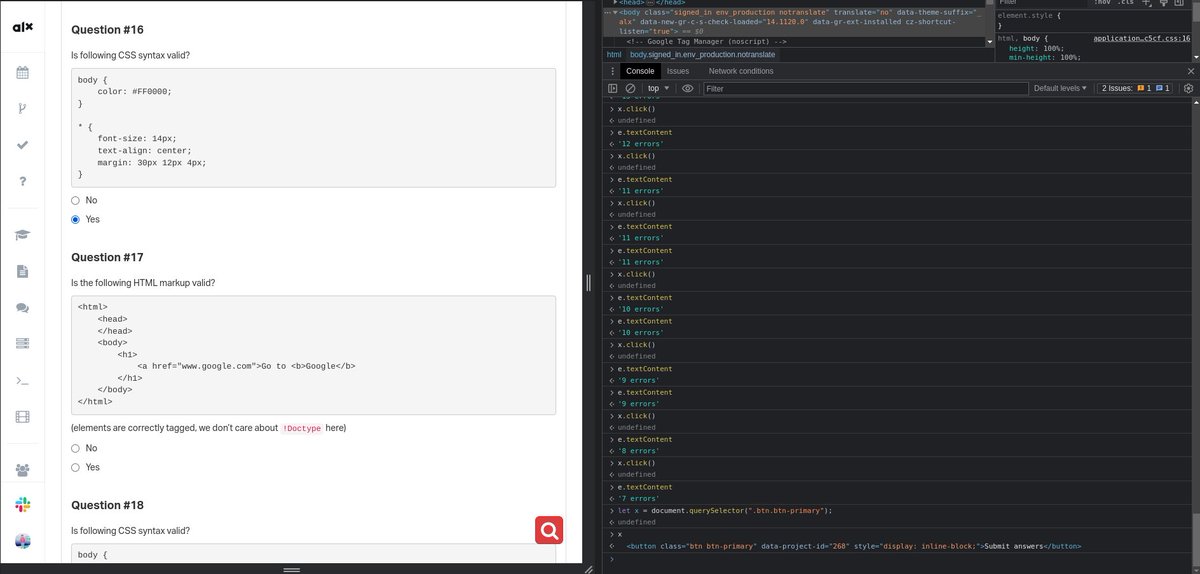Switch to the Network conditions tab

pos(741,71)
